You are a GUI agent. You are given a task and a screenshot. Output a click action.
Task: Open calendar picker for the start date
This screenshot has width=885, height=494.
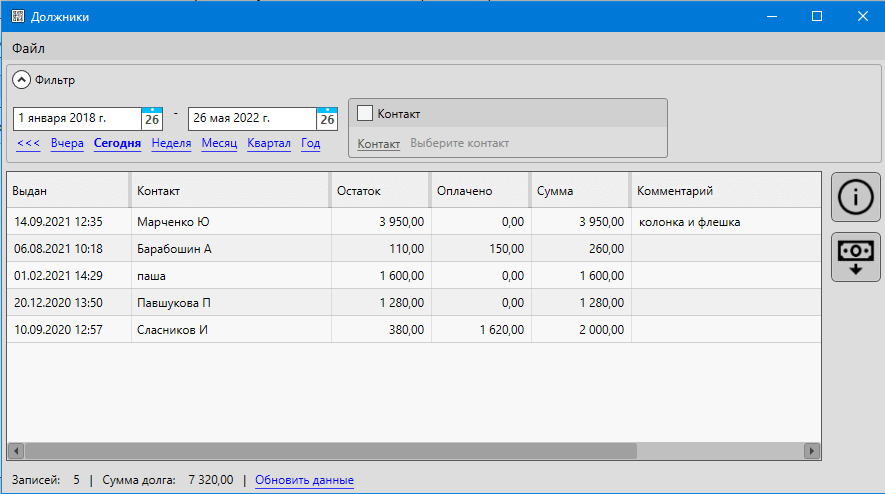pyautogui.click(x=152, y=119)
